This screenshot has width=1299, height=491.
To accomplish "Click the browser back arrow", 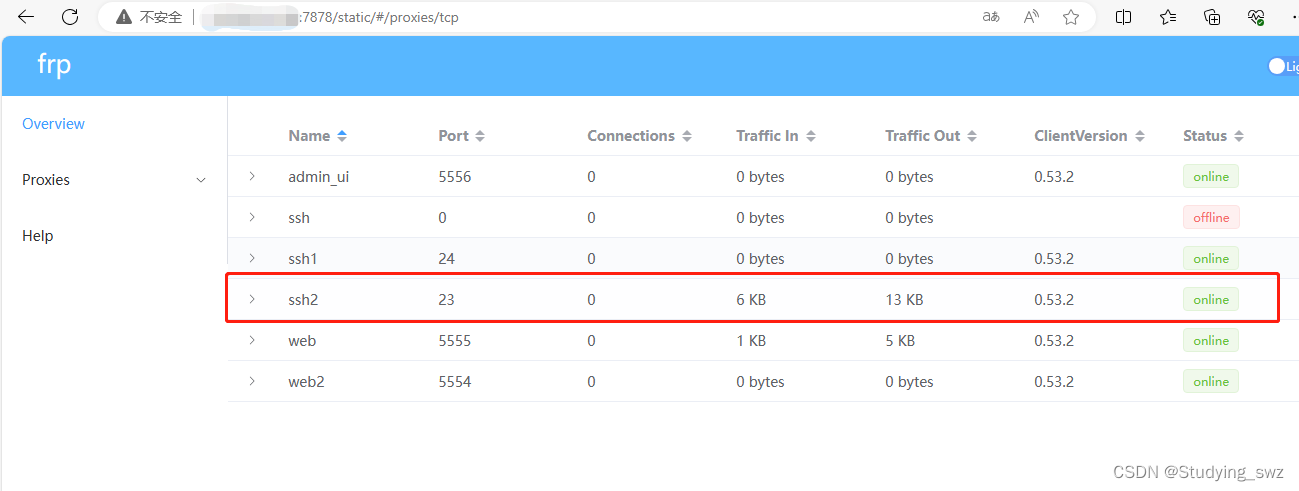I will [x=26, y=17].
